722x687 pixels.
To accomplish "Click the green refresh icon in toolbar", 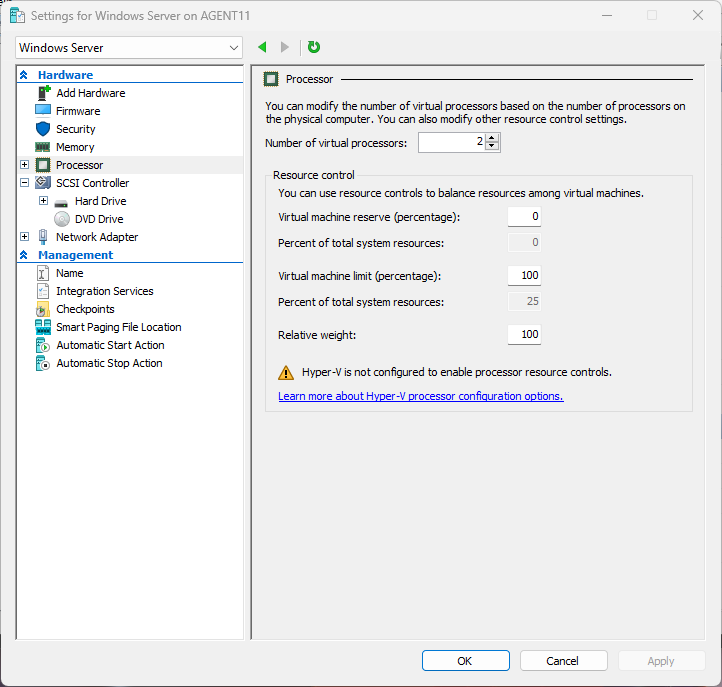I will [x=314, y=47].
